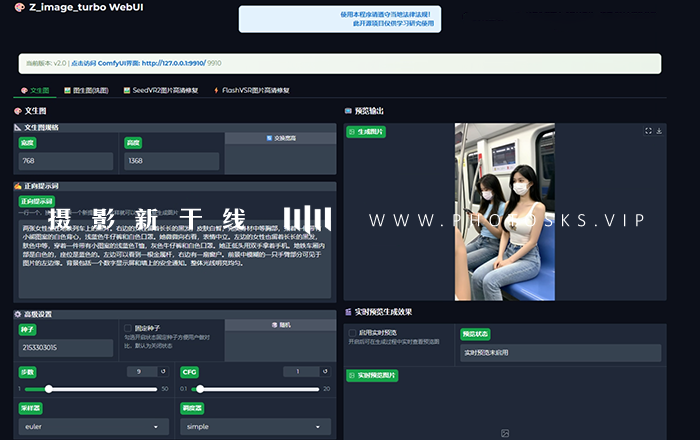
Task: Reset the CFG value
Action: (326, 372)
